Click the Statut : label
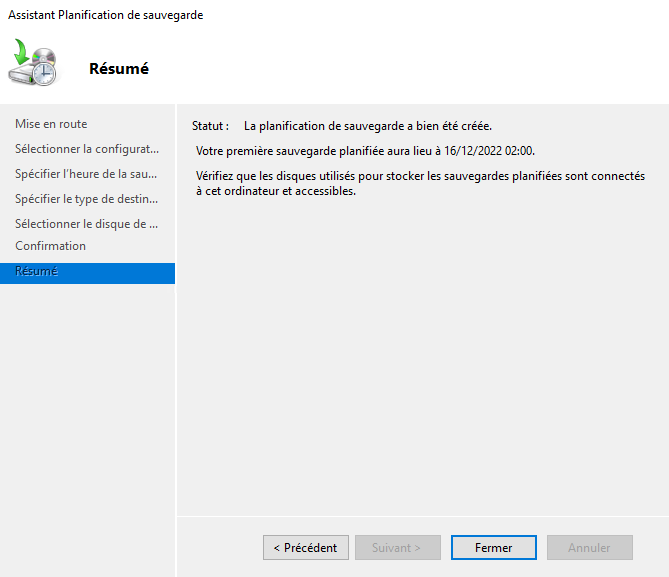The image size is (669, 577). 210,126
